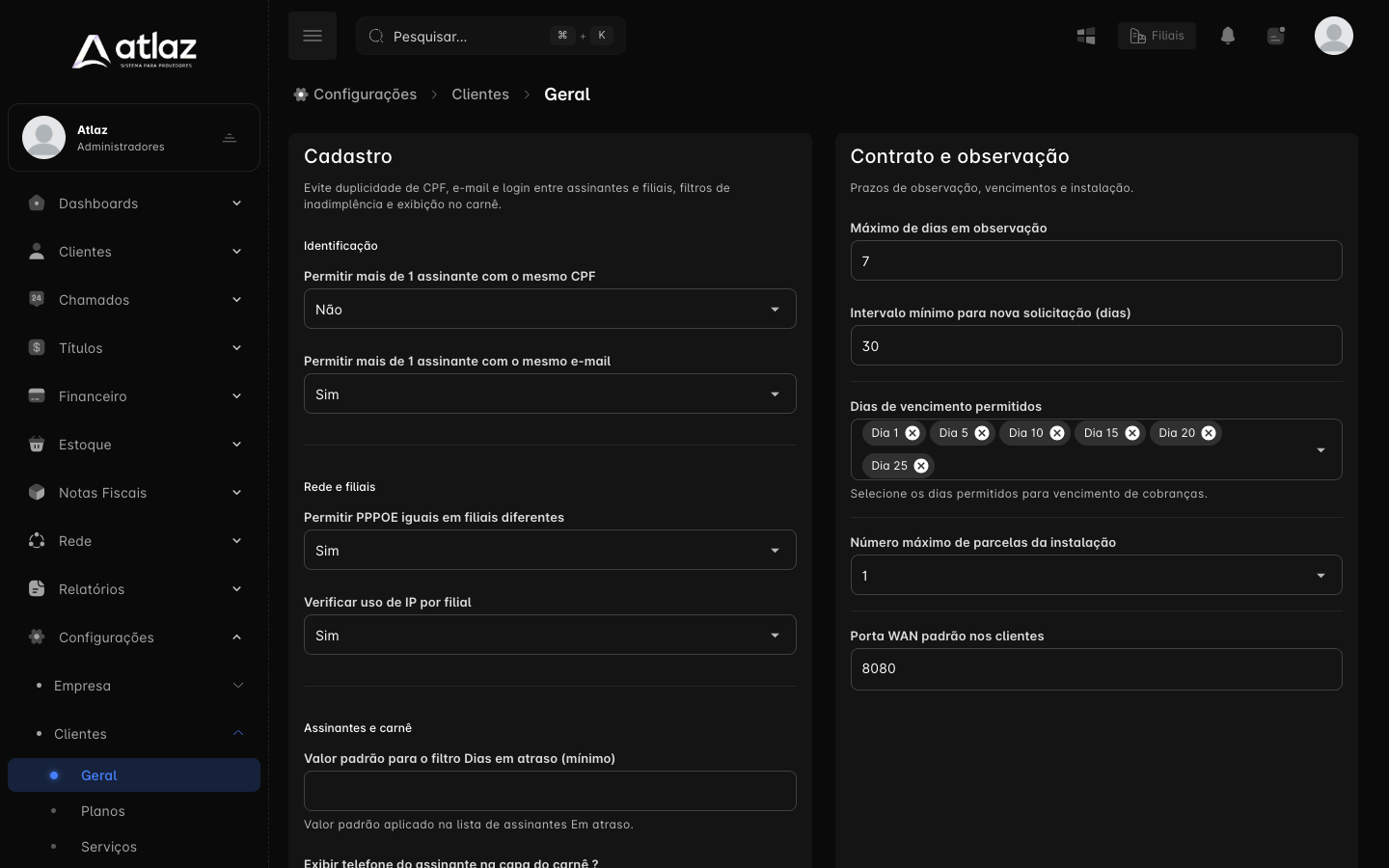Open the same CPF permission dropdown

(550, 309)
